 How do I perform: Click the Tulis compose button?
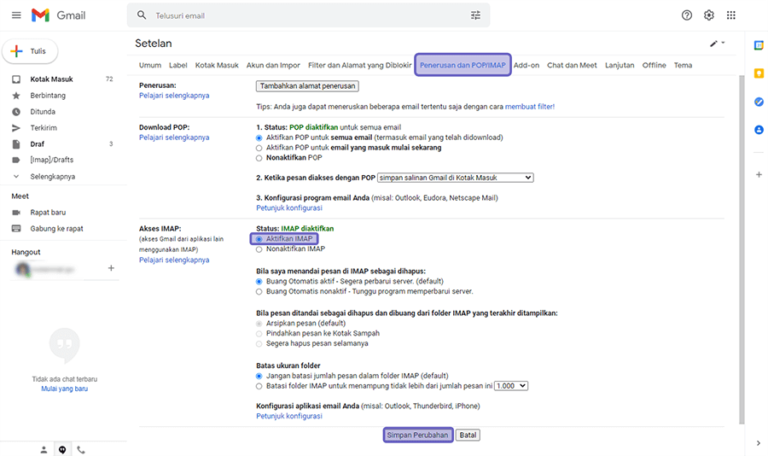(30, 51)
